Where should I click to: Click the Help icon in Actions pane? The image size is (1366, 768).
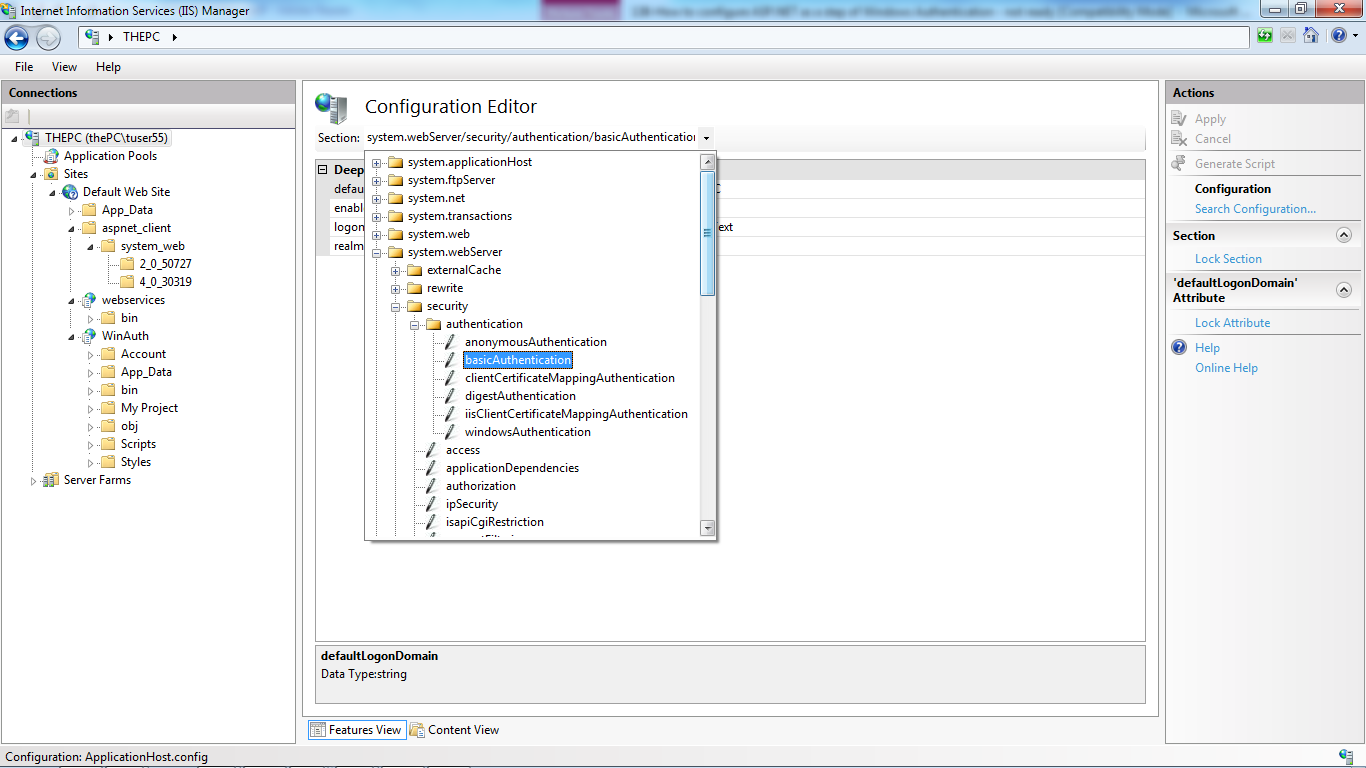(1180, 348)
